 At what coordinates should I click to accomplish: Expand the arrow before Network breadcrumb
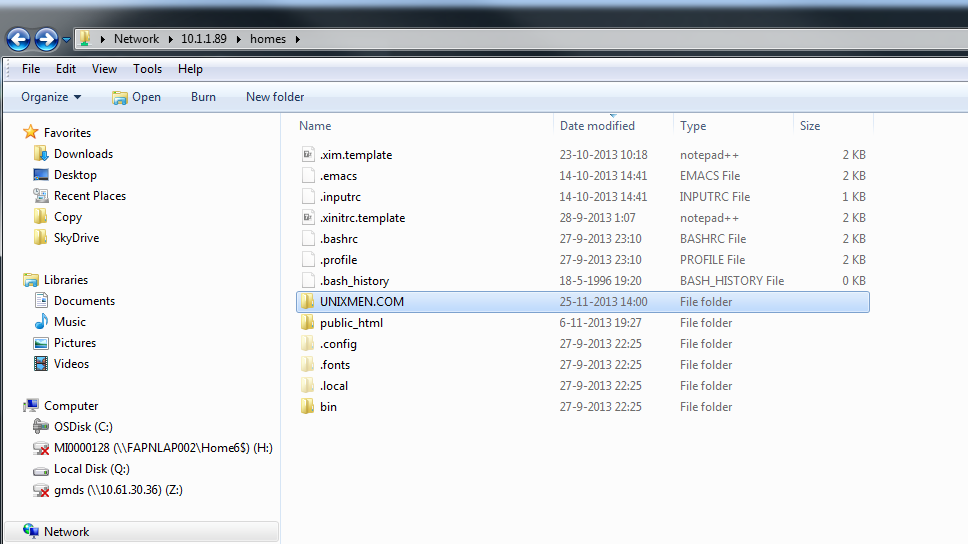[102, 40]
